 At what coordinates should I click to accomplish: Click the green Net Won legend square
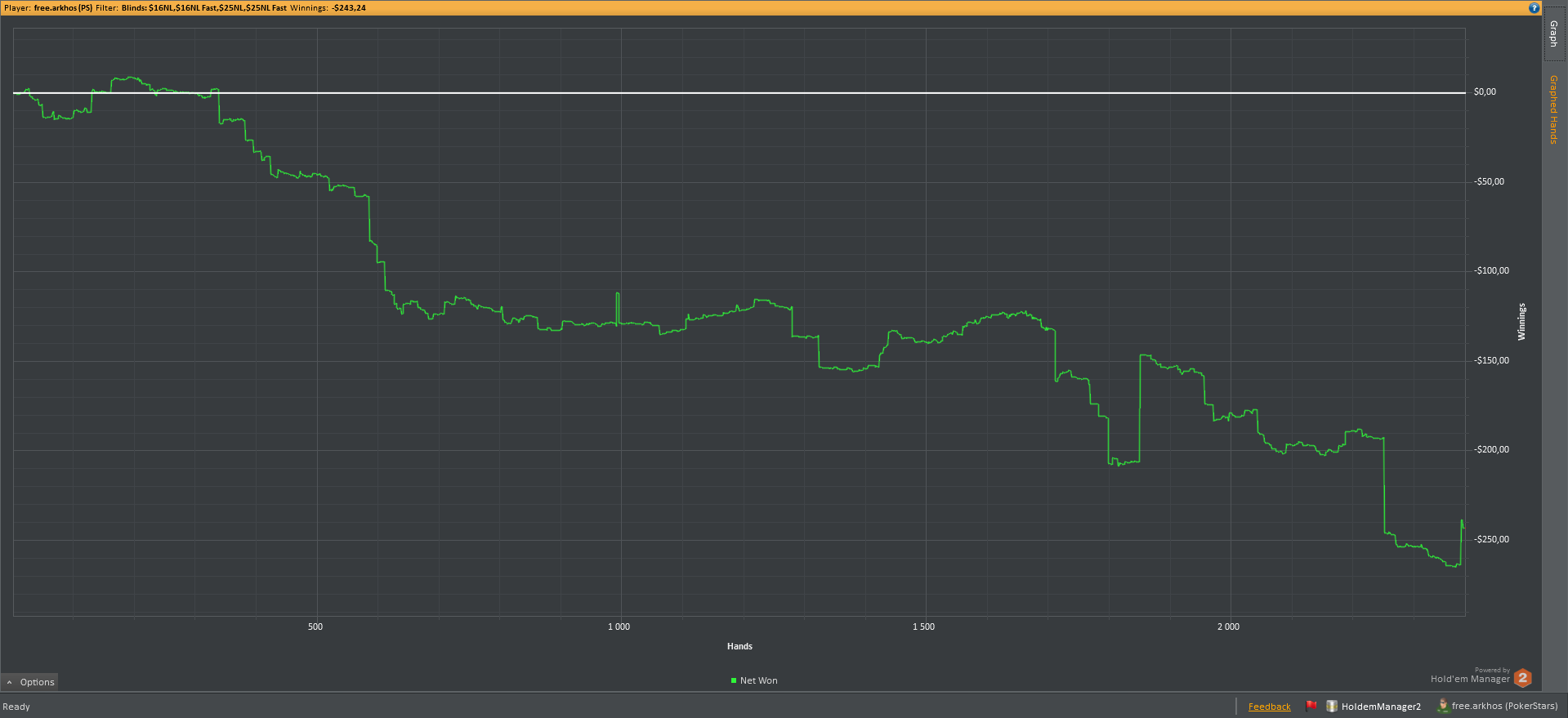click(x=734, y=680)
